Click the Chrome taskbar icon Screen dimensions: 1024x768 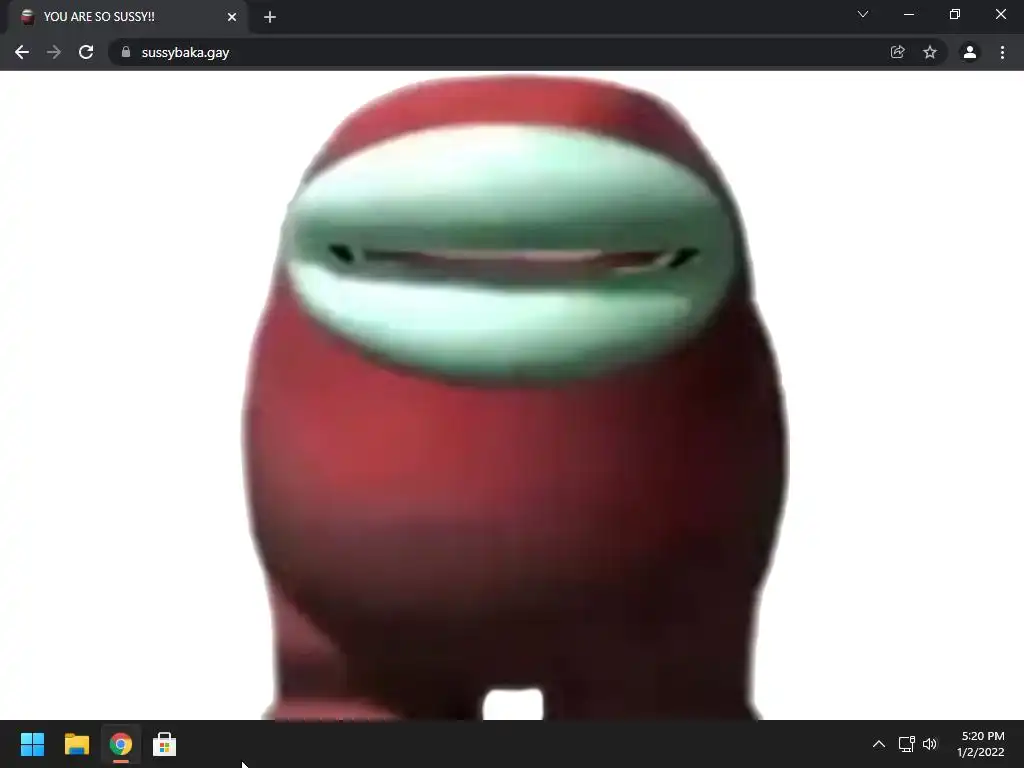(121, 744)
